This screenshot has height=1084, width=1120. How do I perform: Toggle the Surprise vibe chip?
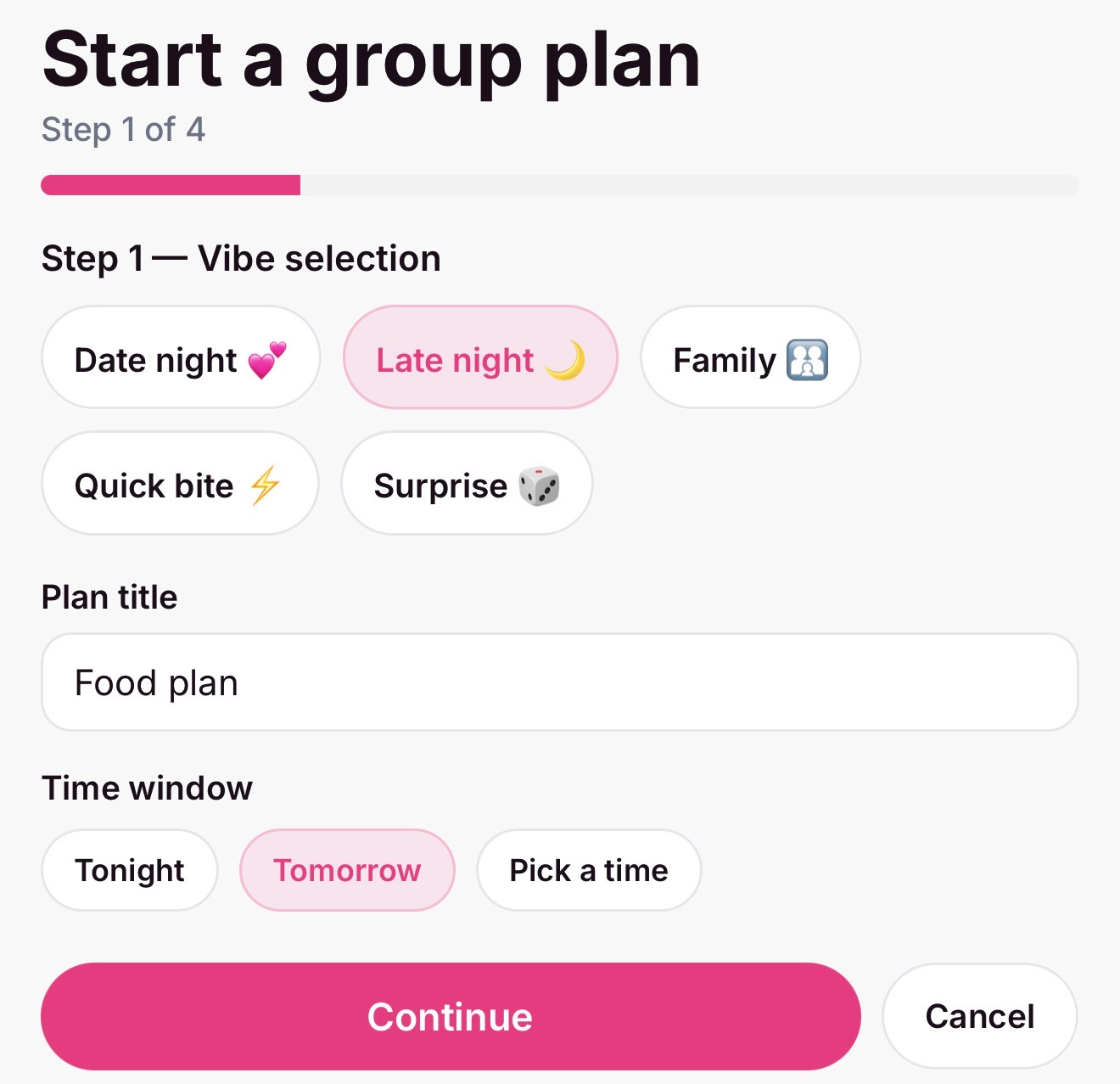[x=440, y=486]
